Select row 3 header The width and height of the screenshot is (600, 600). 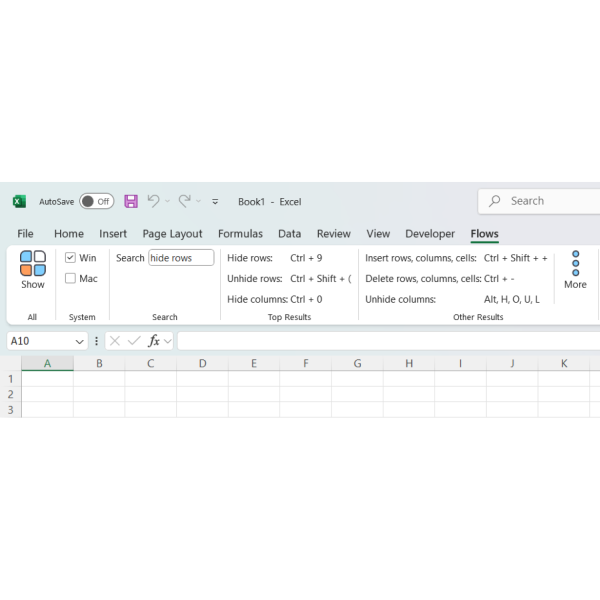tap(10, 410)
